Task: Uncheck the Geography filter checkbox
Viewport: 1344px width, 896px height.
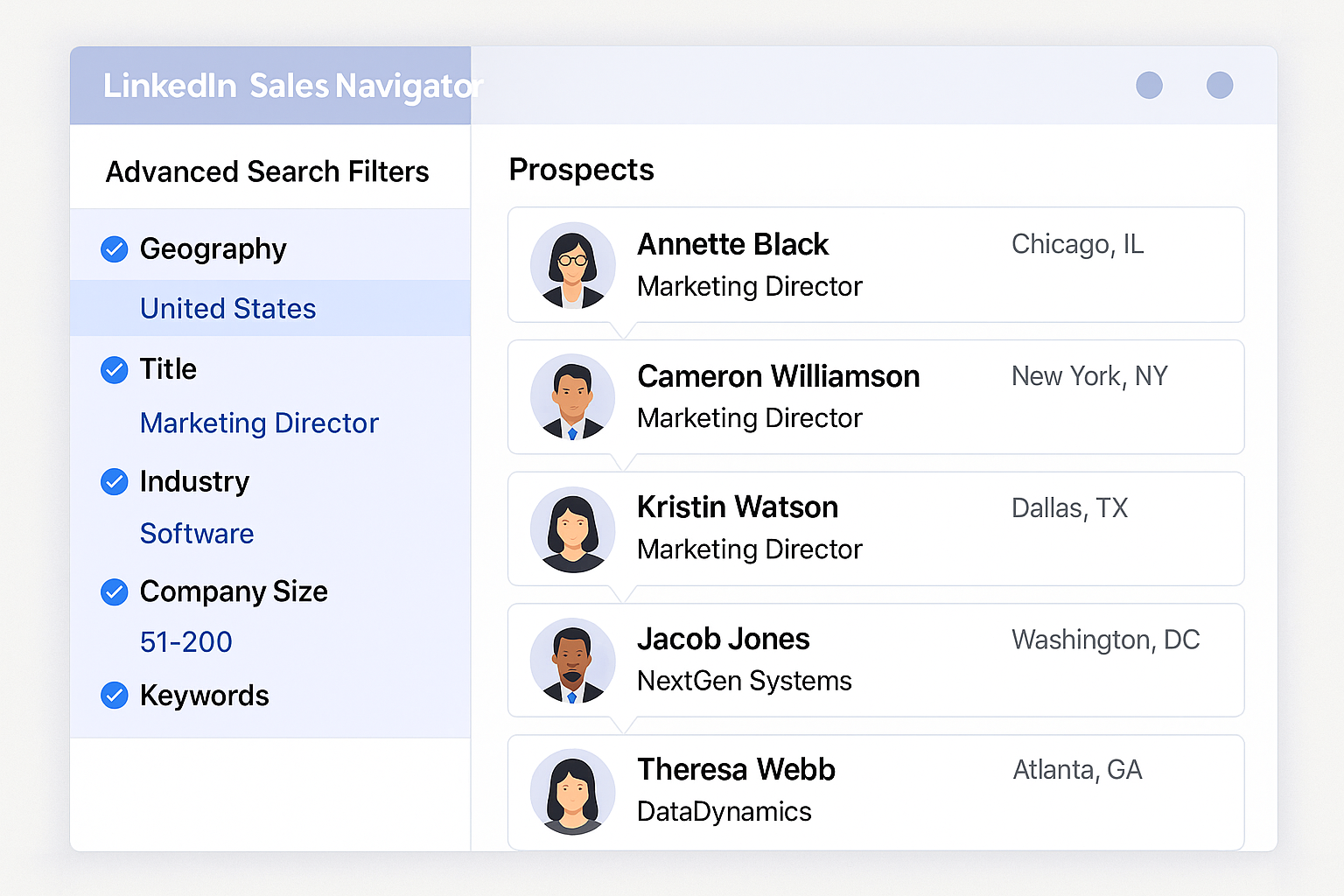Action: tap(115, 249)
